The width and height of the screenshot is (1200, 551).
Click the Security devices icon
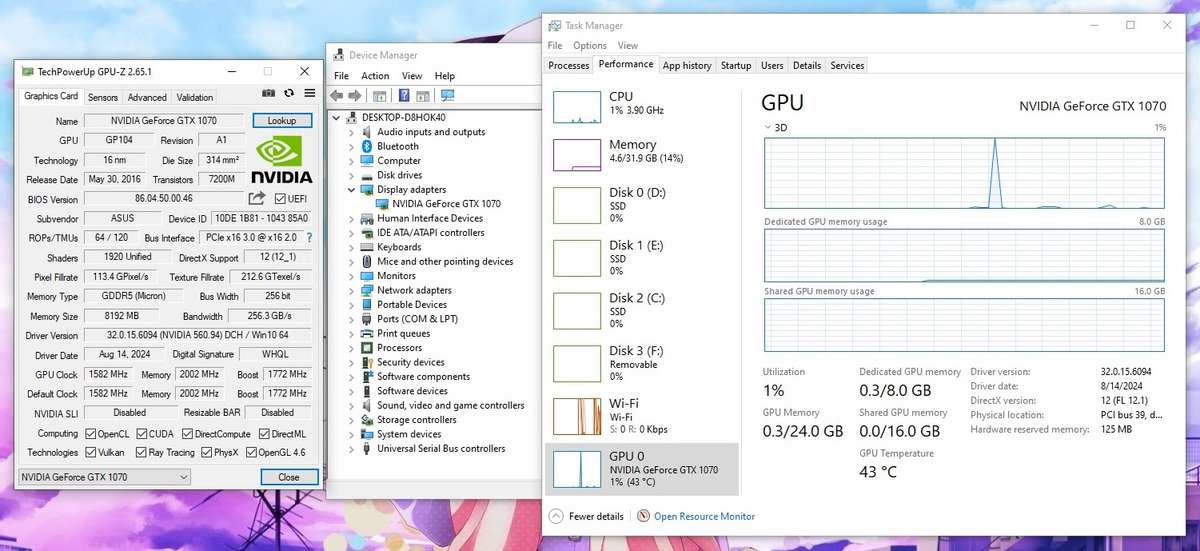[x=367, y=362]
